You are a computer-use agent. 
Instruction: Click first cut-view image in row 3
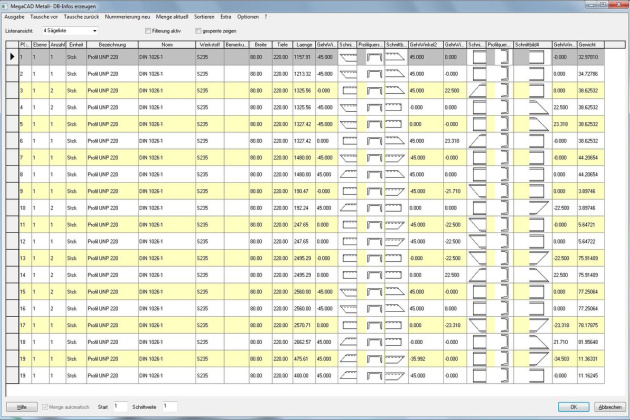(x=349, y=90)
